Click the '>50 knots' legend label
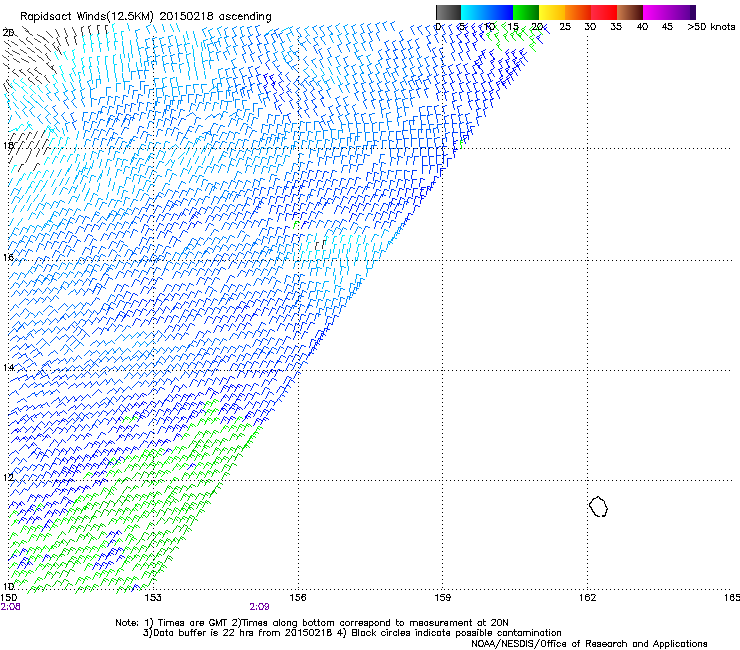Screen dimensions: 740x650 (711, 27)
